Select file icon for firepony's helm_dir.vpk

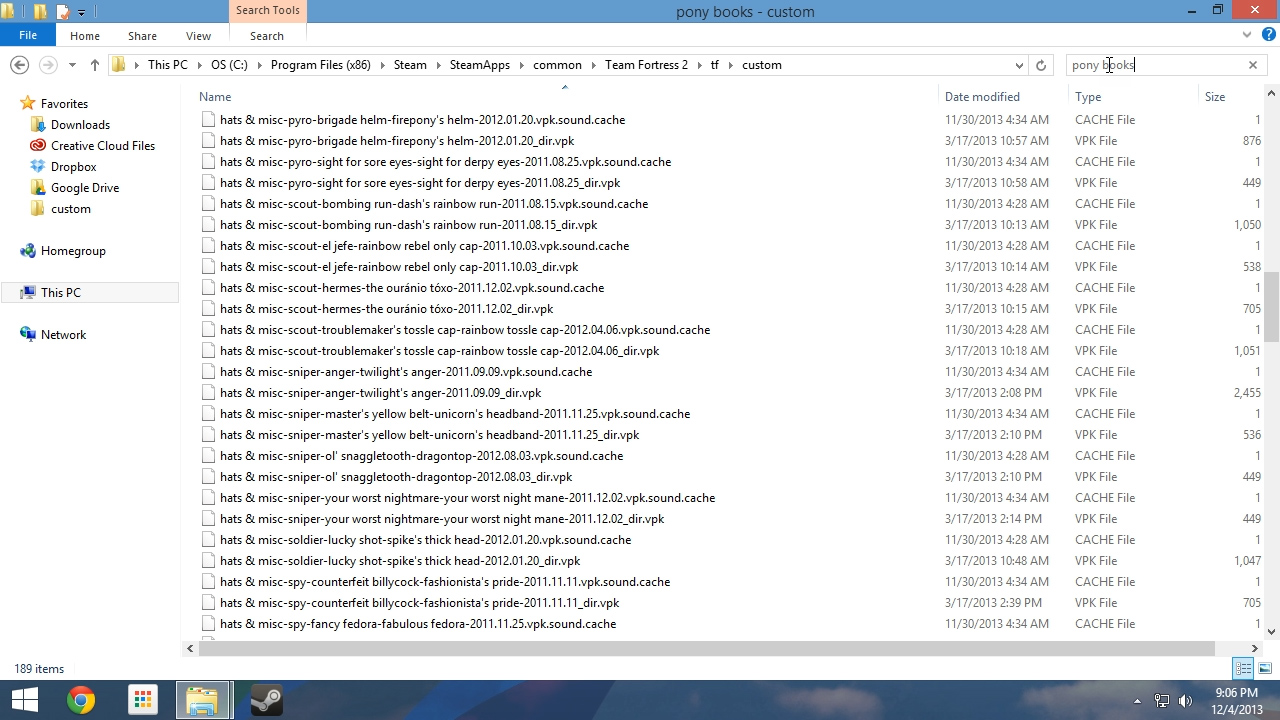point(208,141)
